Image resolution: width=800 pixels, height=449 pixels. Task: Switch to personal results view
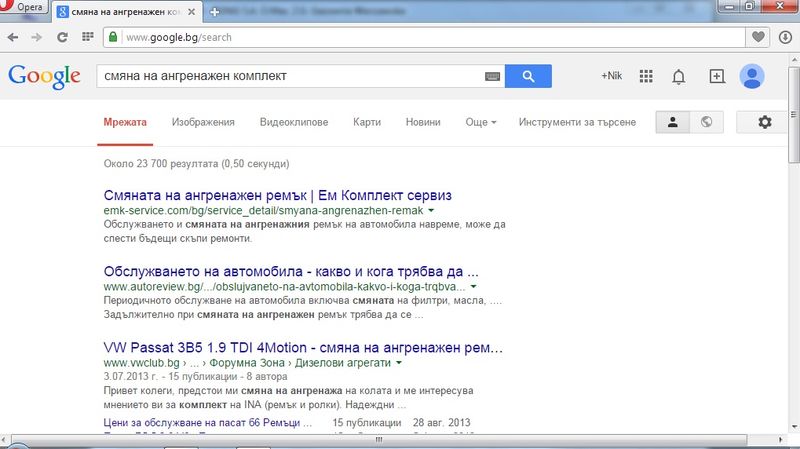(673, 122)
